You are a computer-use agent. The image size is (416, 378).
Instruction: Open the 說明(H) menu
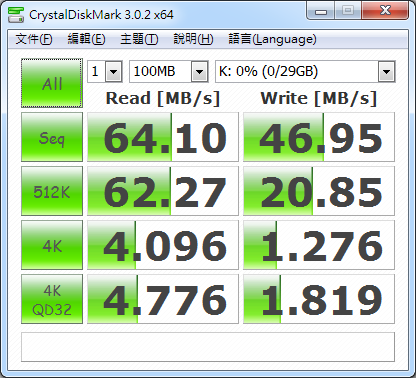coord(193,39)
